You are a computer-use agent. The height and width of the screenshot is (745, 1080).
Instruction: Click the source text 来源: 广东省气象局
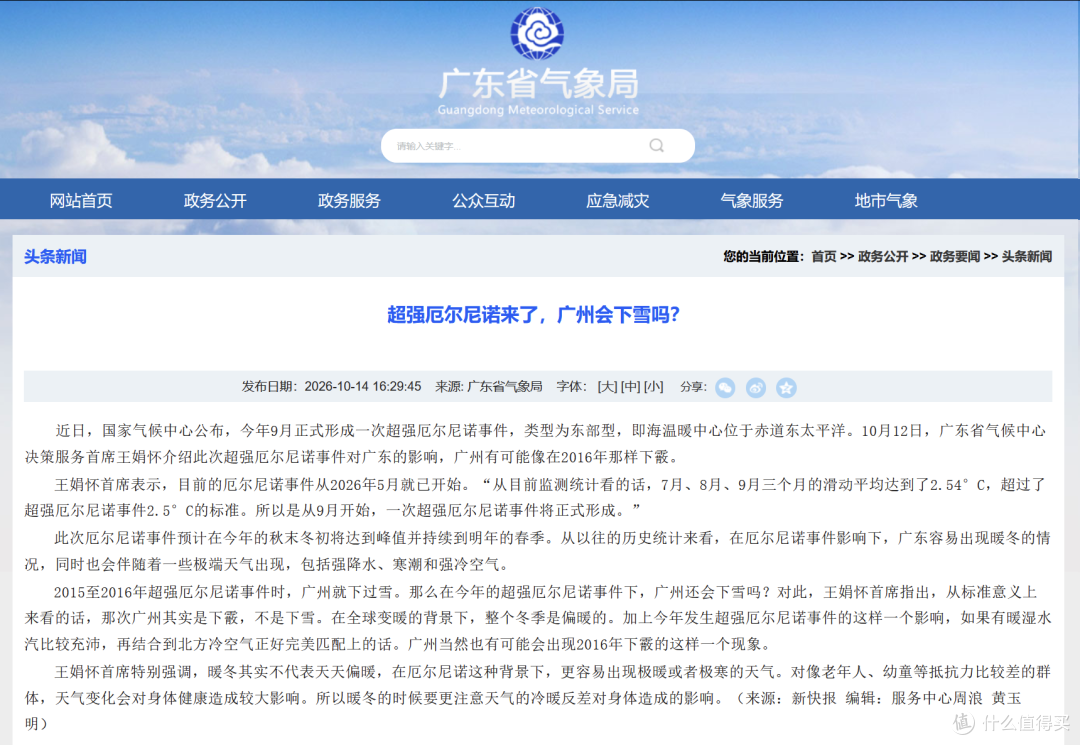pyautogui.click(x=489, y=387)
